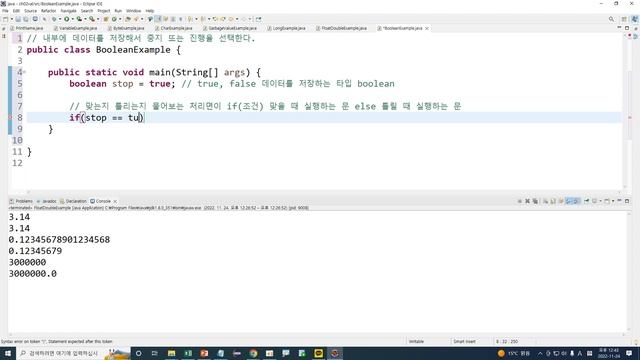This screenshot has height=360, width=640.
Task: Close the BooleanExample.java editor tab
Action: (x=427, y=29)
